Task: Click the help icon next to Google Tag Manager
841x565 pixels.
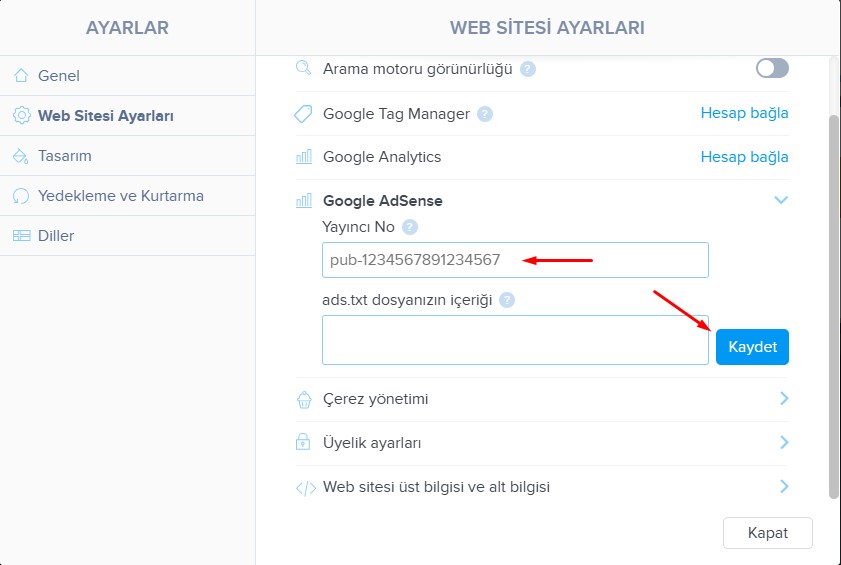Action: click(485, 114)
